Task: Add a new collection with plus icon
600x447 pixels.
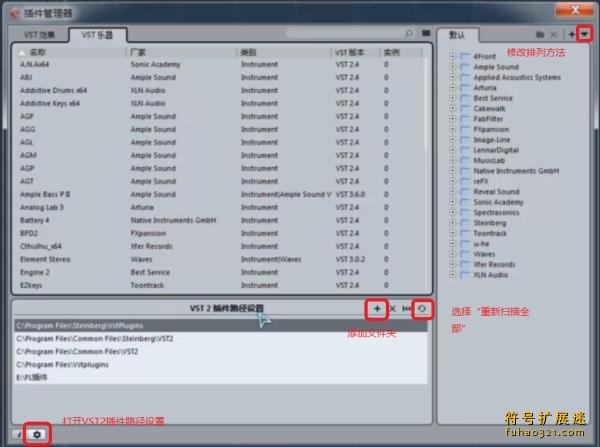Action: click(x=571, y=34)
